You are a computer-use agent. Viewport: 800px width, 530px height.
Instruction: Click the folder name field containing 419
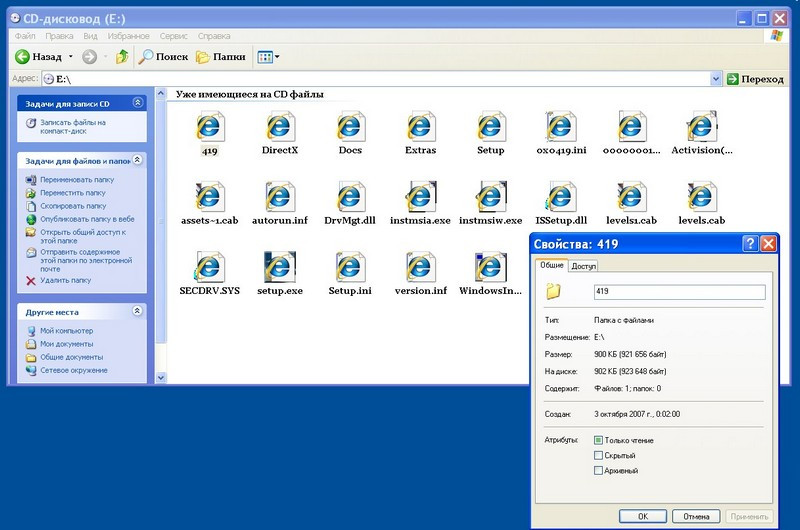click(x=680, y=291)
